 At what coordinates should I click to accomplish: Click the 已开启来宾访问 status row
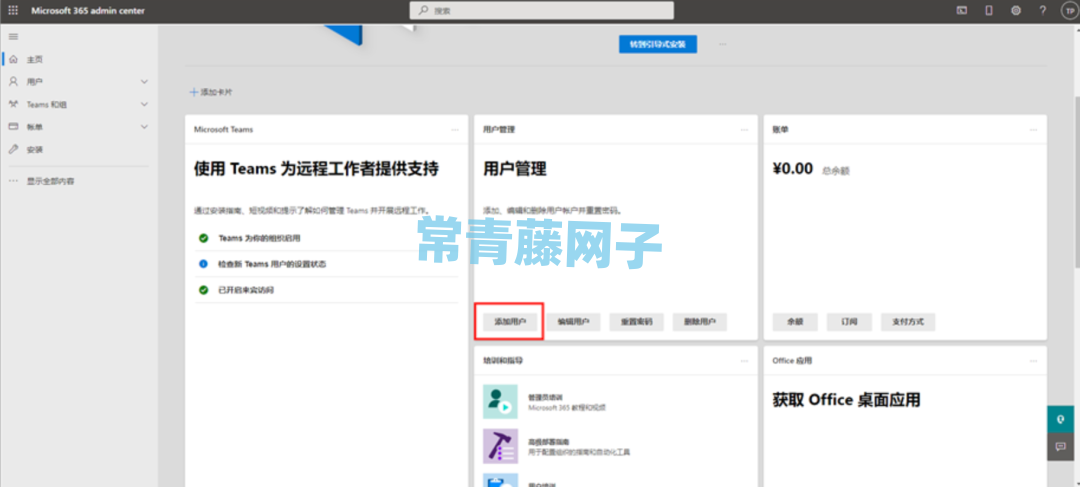(326, 290)
